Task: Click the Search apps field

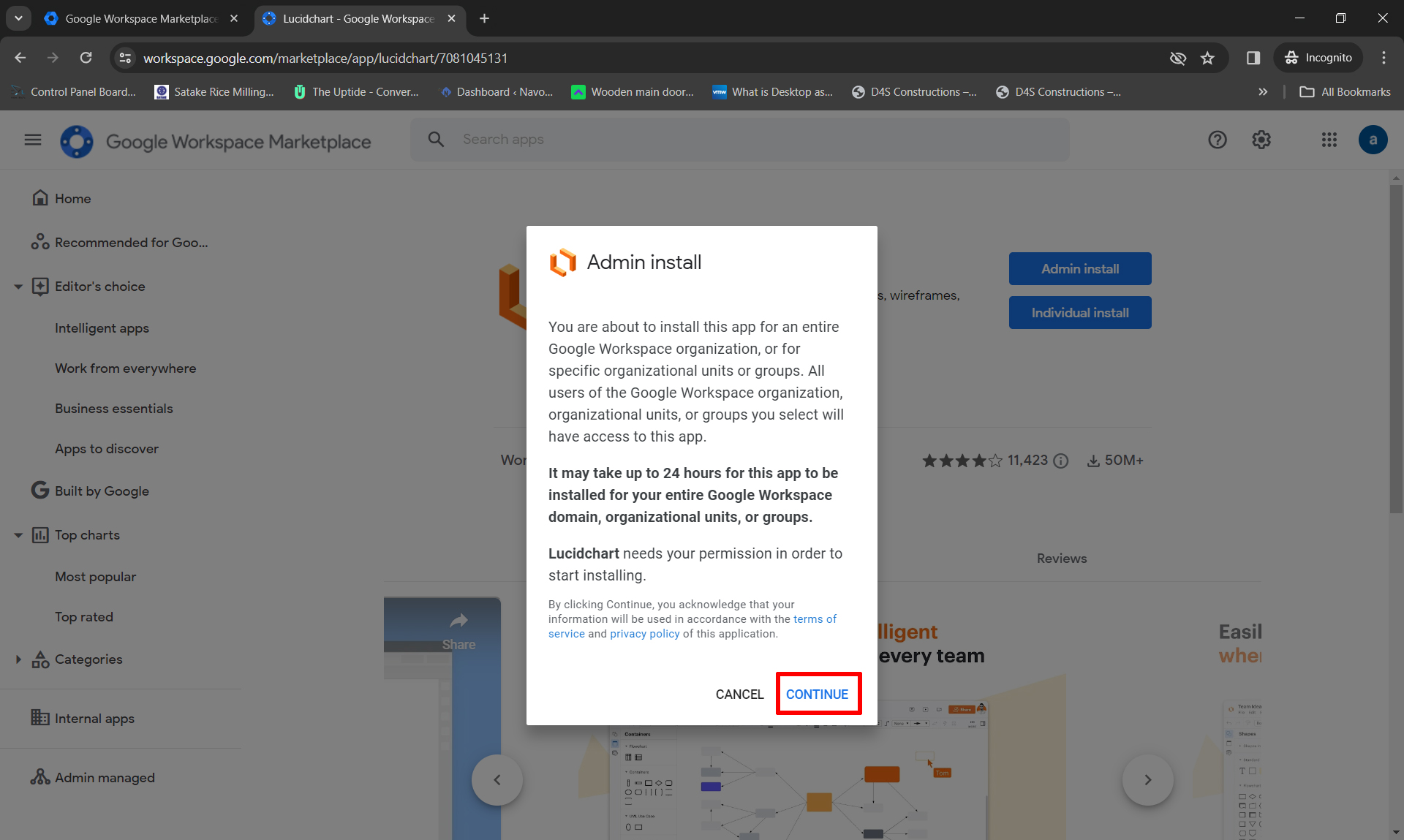Action: tap(739, 140)
